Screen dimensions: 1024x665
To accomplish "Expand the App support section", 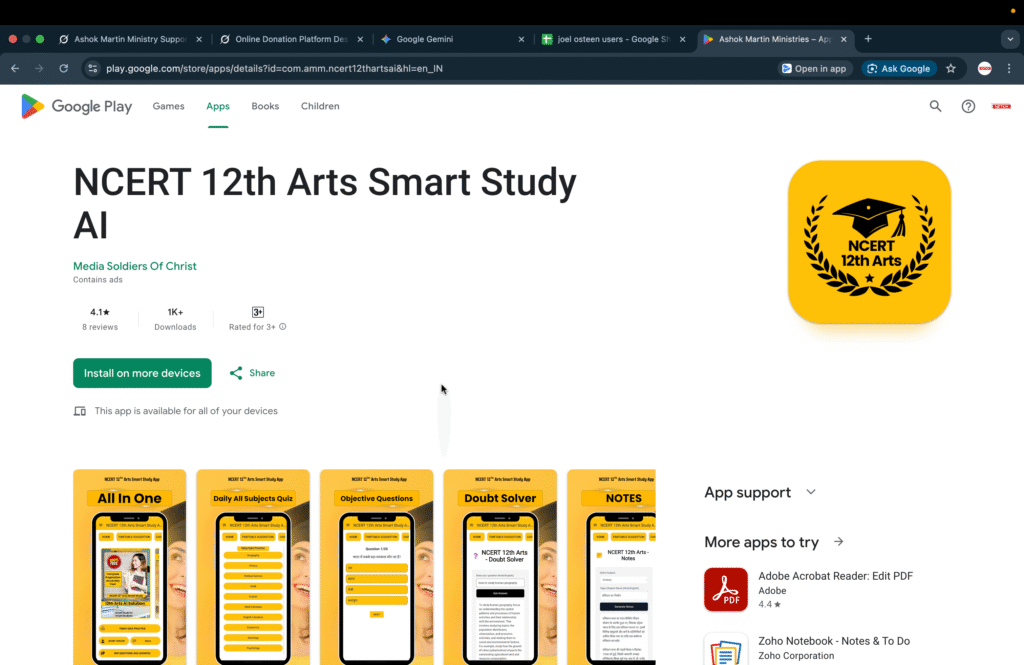I will pos(811,492).
